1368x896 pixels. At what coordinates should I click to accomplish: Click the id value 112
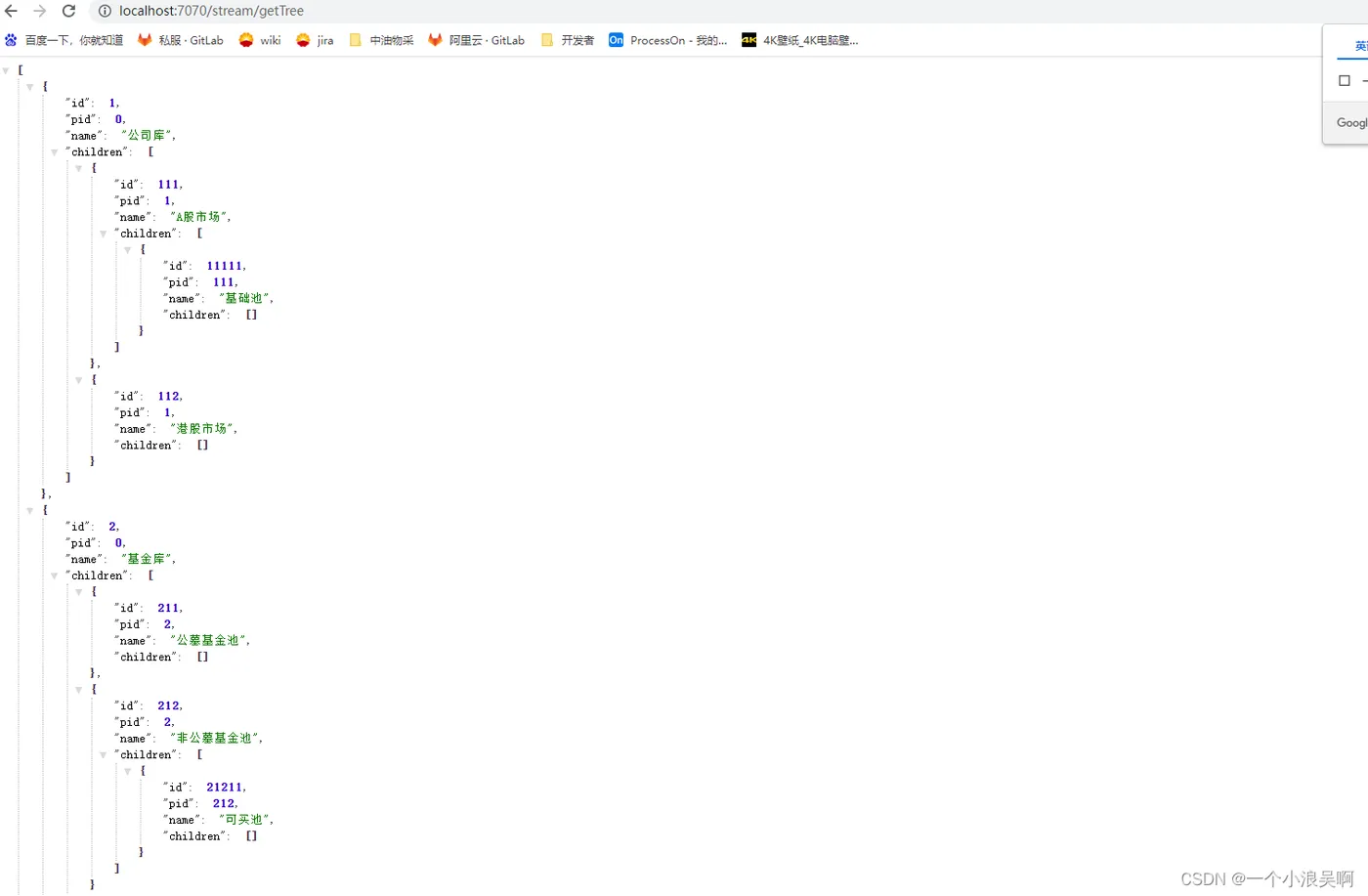coord(168,397)
